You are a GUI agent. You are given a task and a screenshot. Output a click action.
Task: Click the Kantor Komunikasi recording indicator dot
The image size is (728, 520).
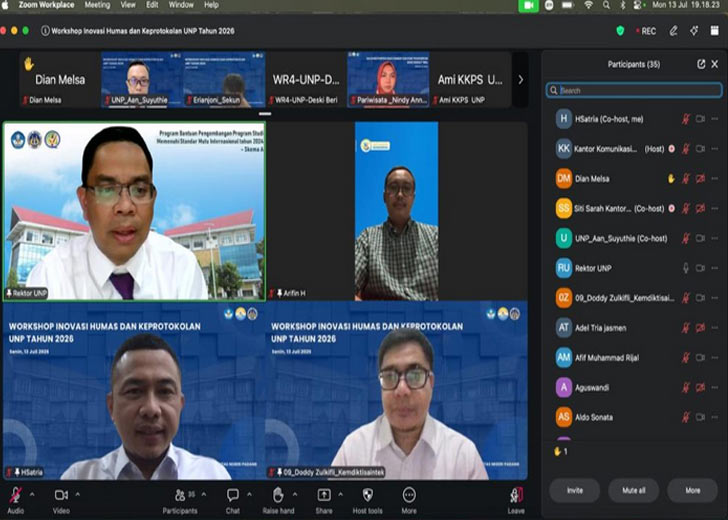click(672, 149)
